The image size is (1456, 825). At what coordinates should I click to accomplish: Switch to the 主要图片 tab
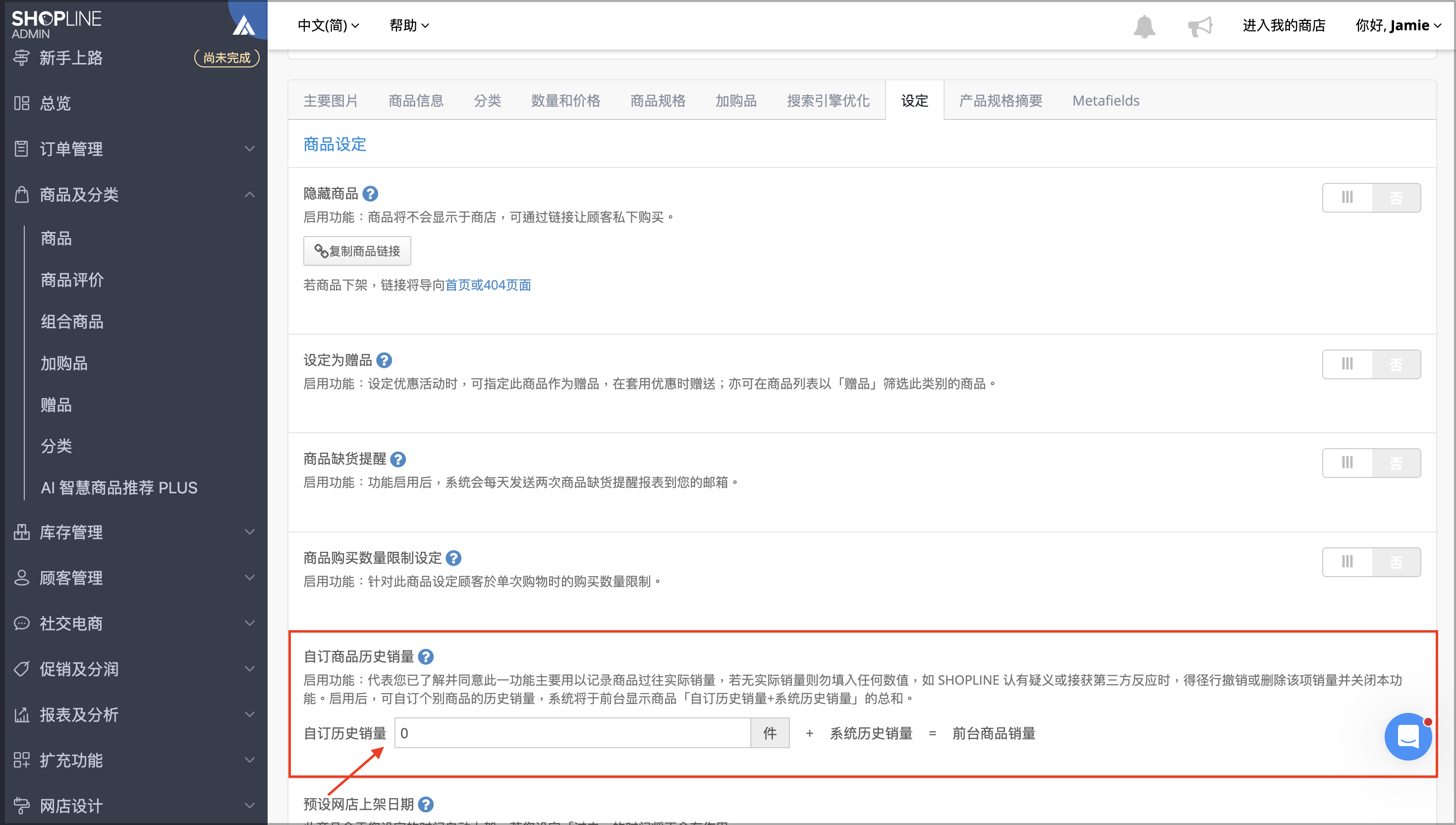[331, 100]
